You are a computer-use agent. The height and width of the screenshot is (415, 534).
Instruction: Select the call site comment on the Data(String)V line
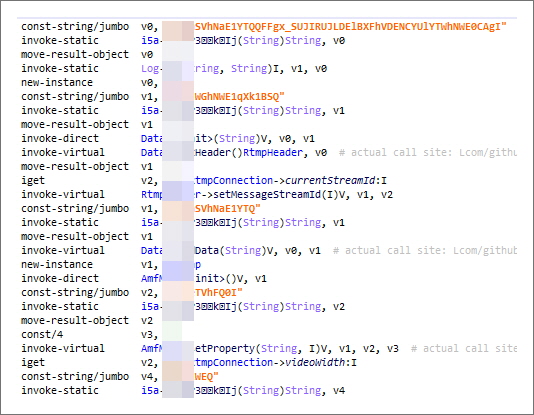(425, 251)
